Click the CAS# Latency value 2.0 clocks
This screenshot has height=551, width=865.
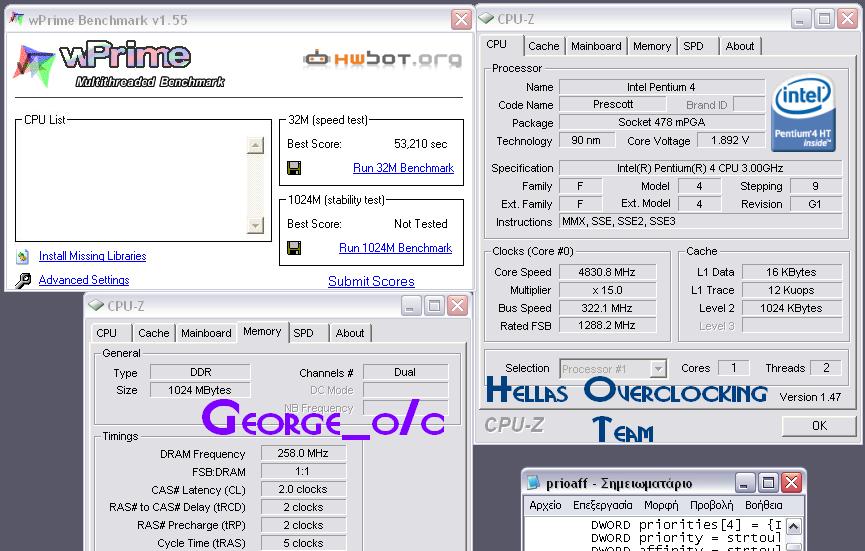coord(303,489)
